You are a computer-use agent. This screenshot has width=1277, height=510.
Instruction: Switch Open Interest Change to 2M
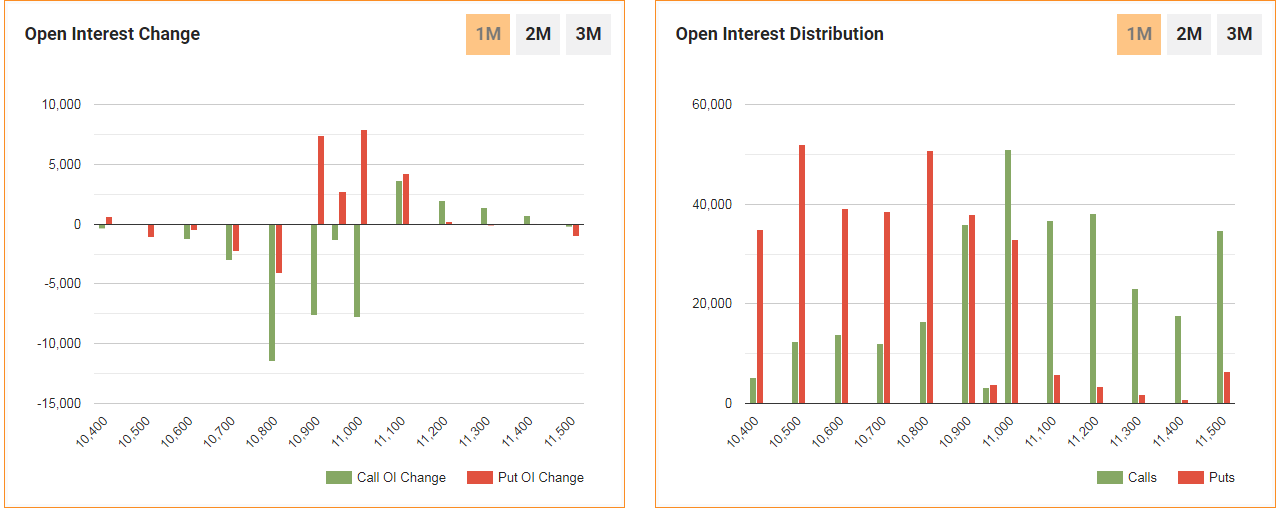538,34
